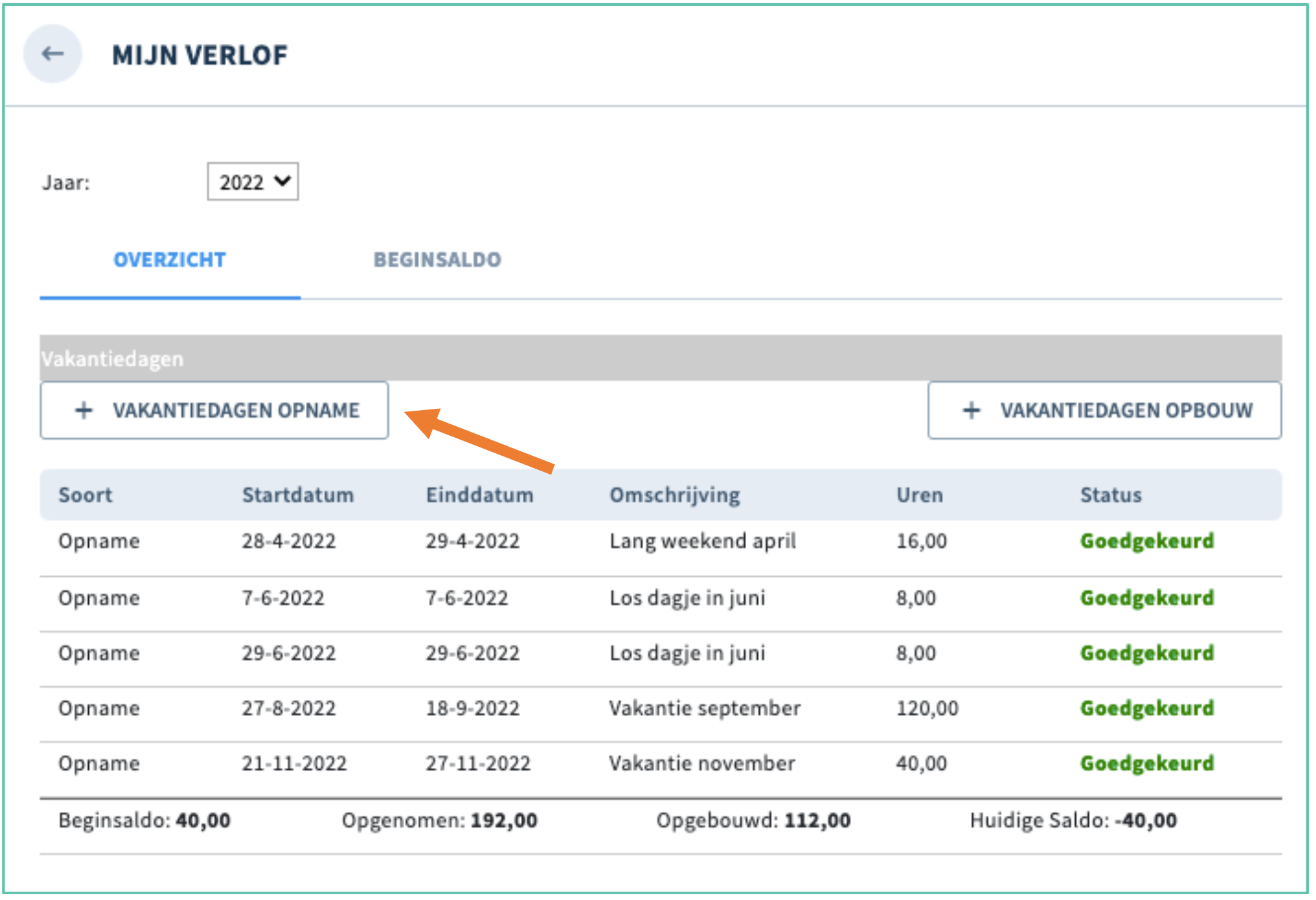Image resolution: width=1316 pixels, height=900 pixels.
Task: Click the Omschrijving column header
Action: tap(675, 495)
